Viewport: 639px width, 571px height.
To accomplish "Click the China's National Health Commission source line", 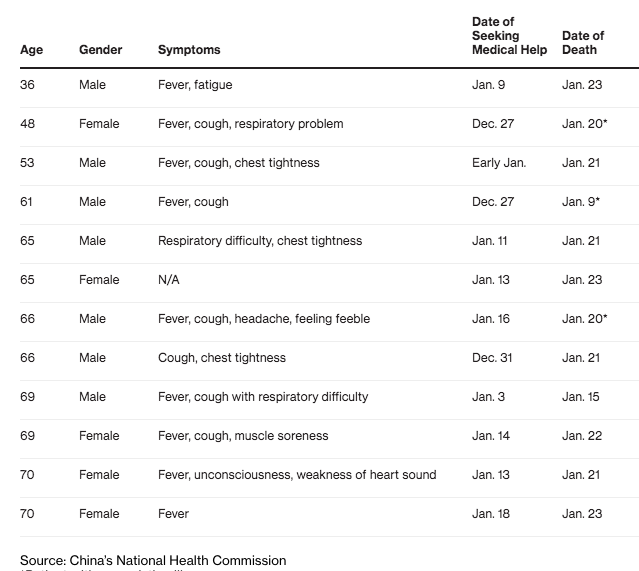I will coord(153,560).
